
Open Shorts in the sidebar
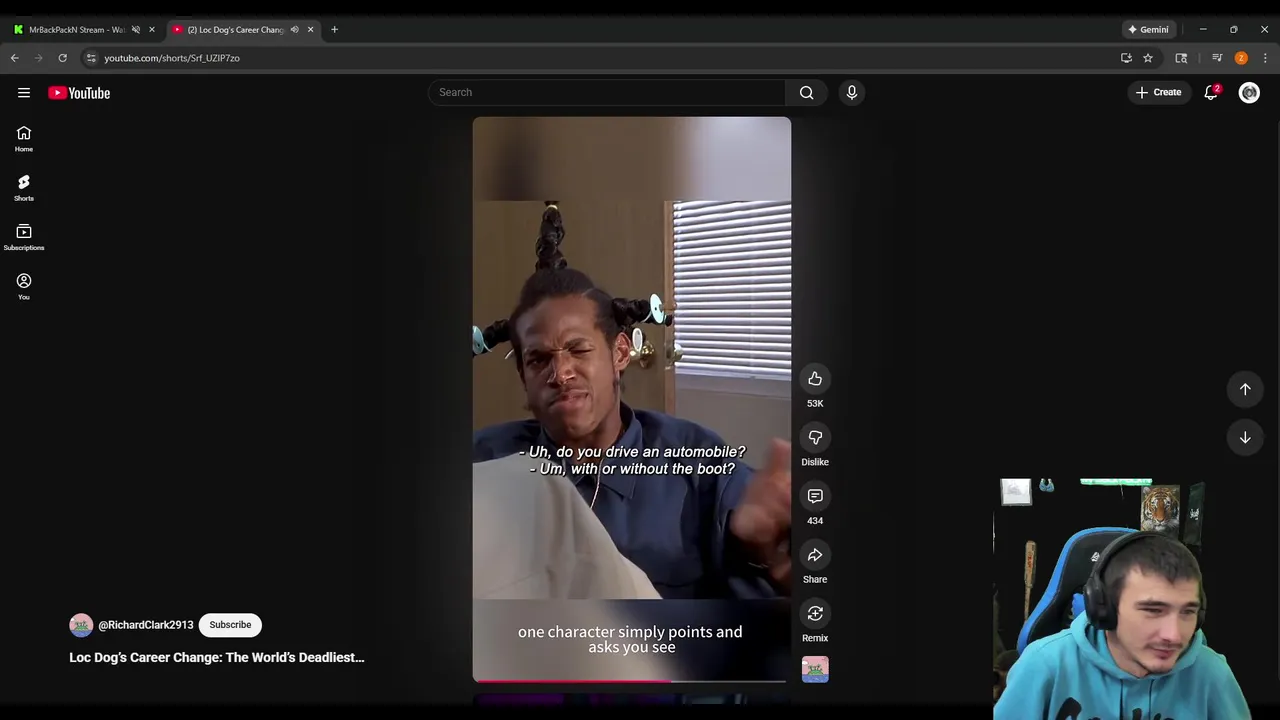(x=24, y=188)
